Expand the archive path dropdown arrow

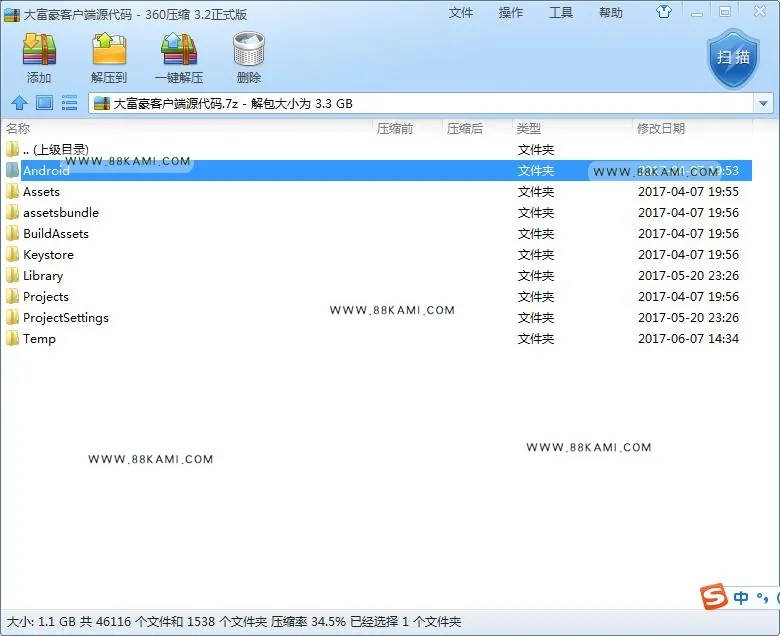[x=763, y=104]
